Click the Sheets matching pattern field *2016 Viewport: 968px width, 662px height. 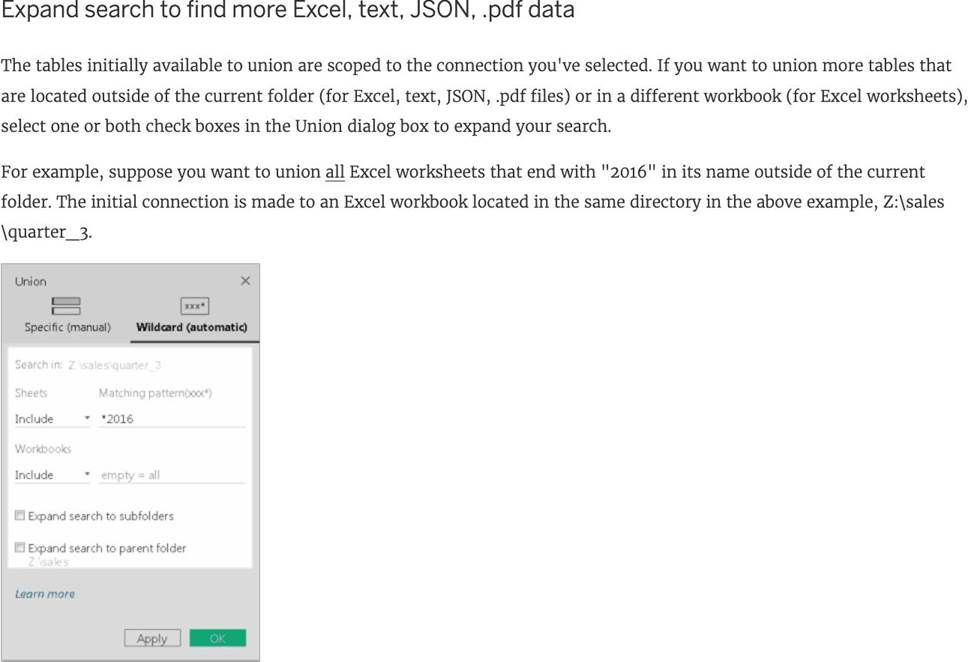[x=170, y=419]
